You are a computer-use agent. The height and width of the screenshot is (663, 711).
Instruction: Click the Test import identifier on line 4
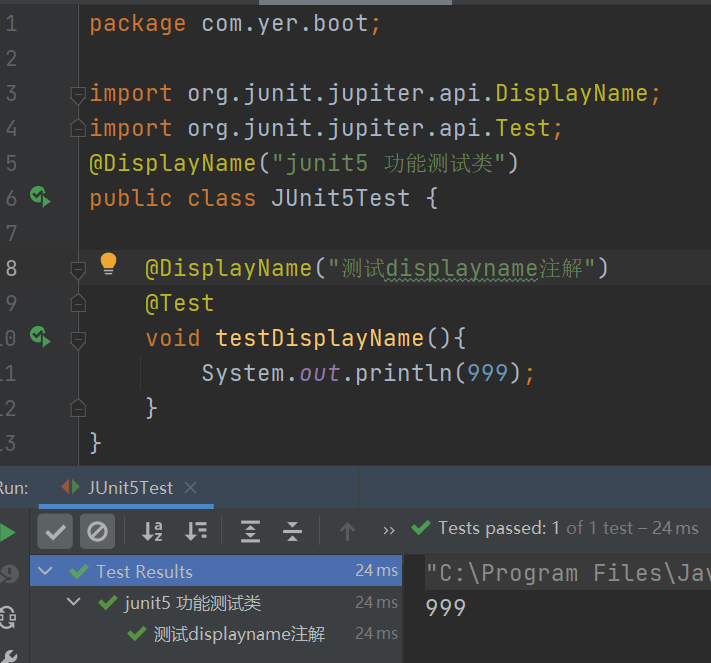pyautogui.click(x=523, y=128)
